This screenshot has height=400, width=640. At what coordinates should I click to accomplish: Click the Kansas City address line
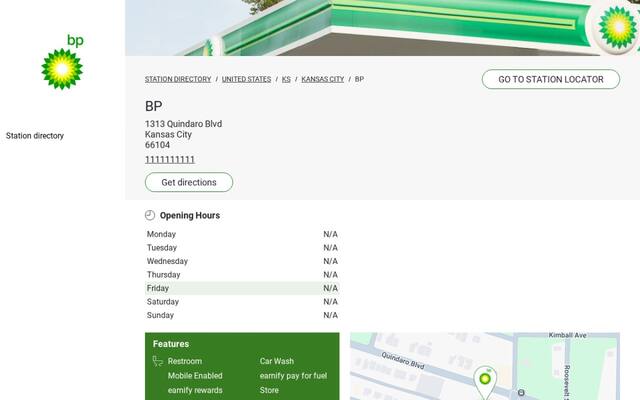coord(168,134)
